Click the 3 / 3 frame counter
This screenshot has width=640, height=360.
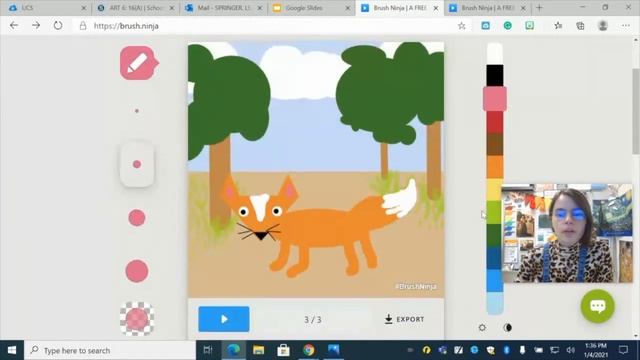pos(313,320)
